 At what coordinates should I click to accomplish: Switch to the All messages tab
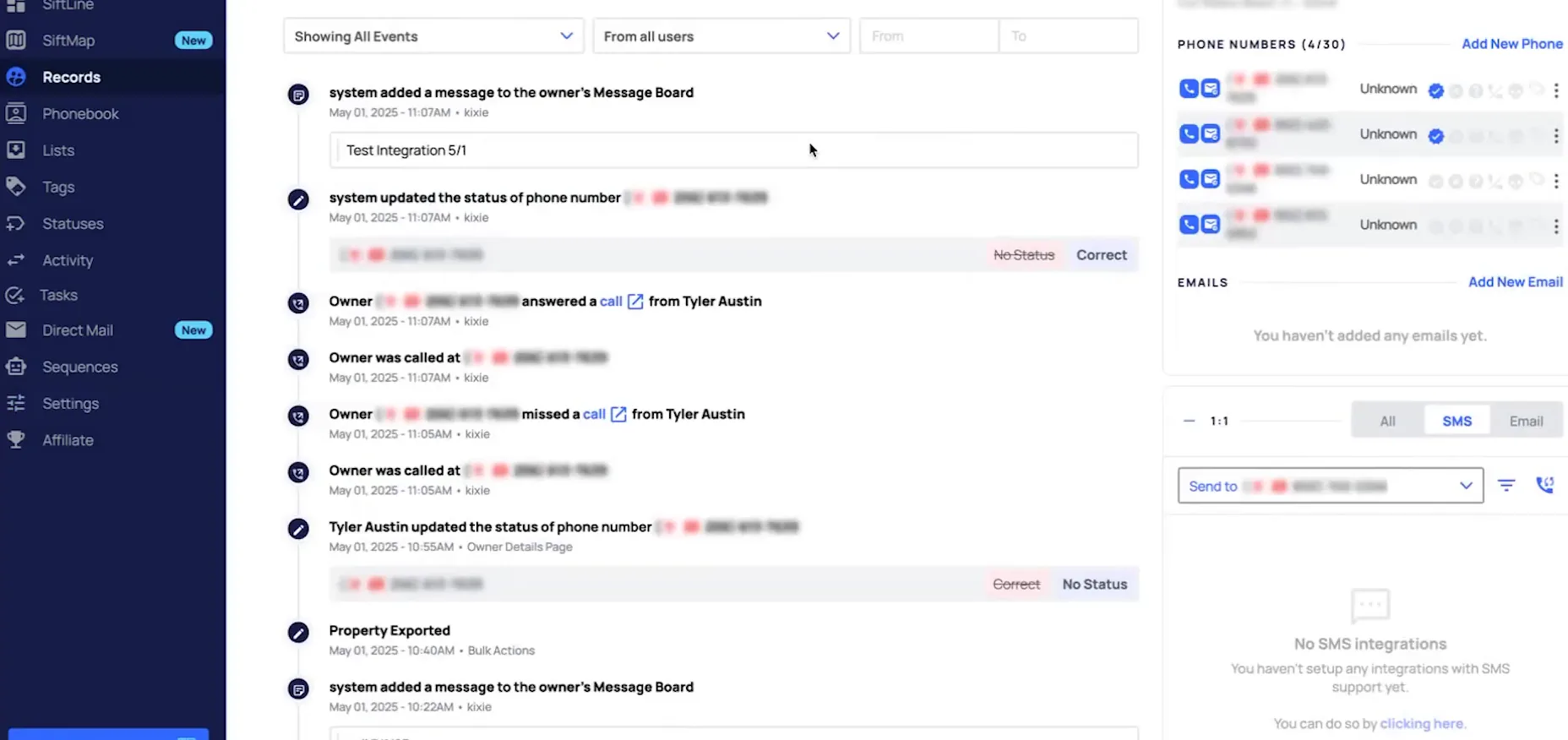(1387, 421)
